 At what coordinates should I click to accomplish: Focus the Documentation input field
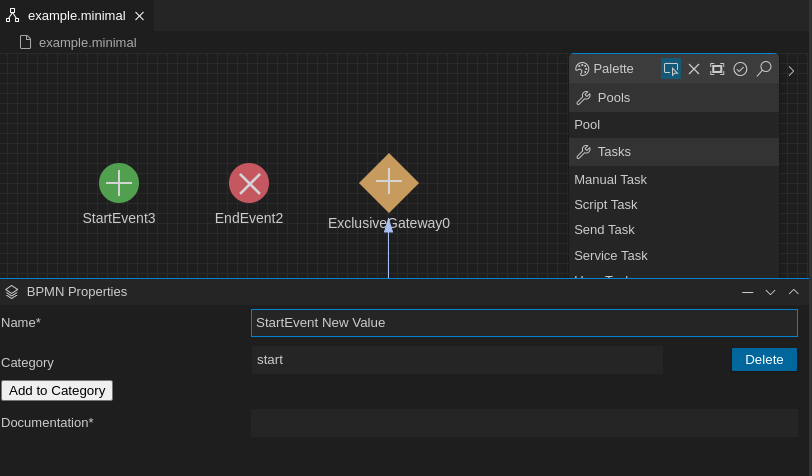(524, 423)
